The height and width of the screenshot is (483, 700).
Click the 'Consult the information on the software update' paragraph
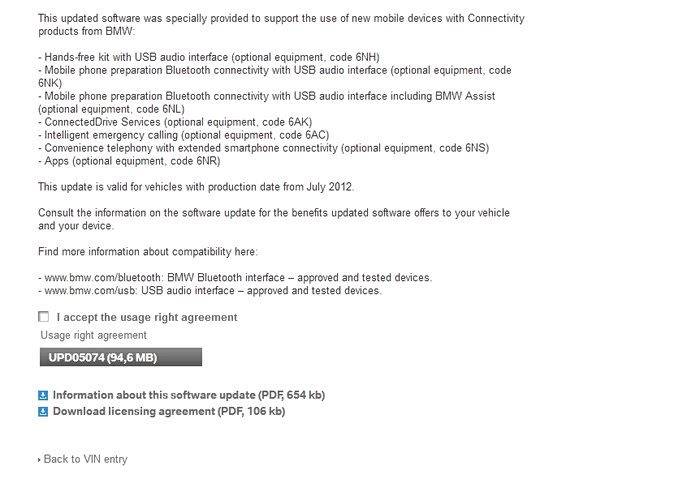pyautogui.click(x=273, y=212)
